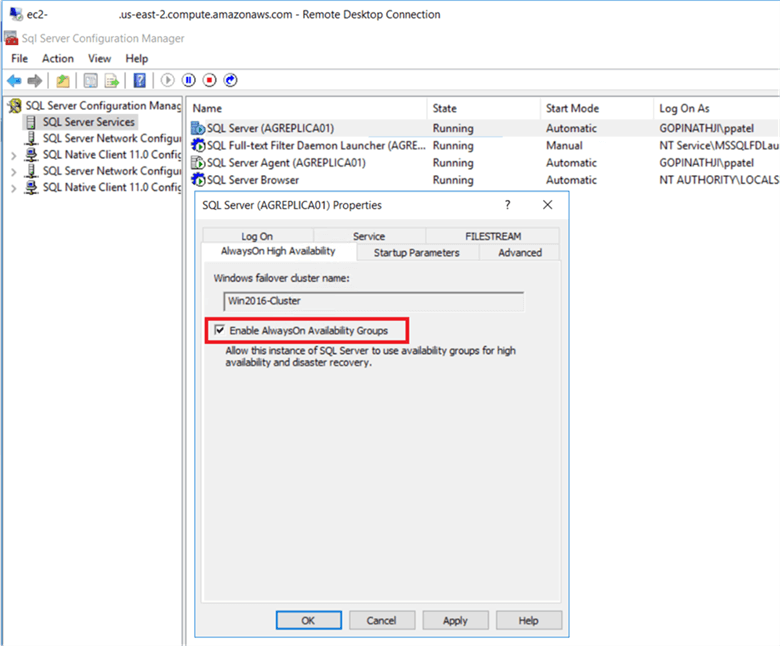
Task: Sort services by Start Mode column header
Action: coord(597,108)
